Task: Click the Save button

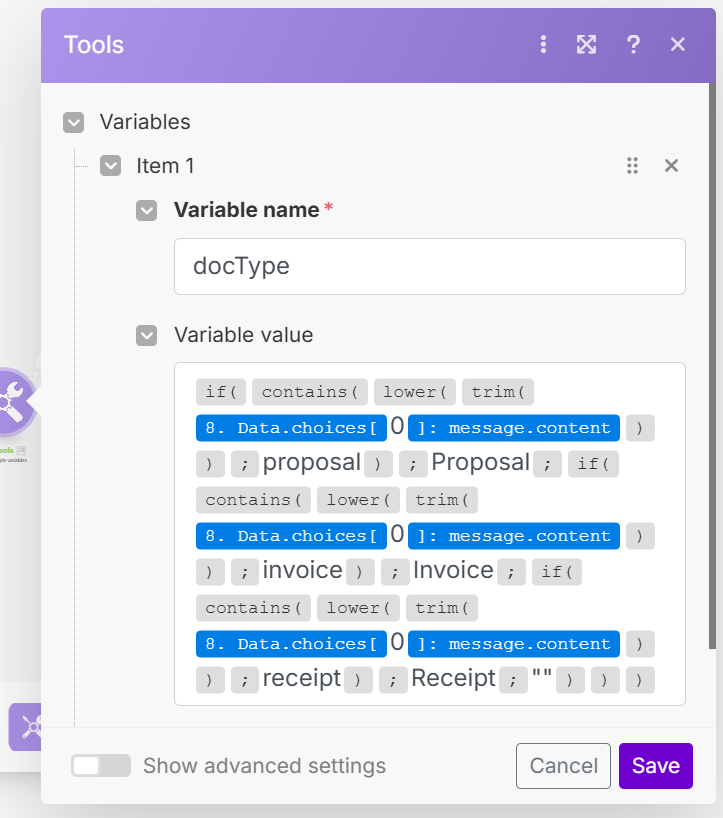Action: point(655,766)
